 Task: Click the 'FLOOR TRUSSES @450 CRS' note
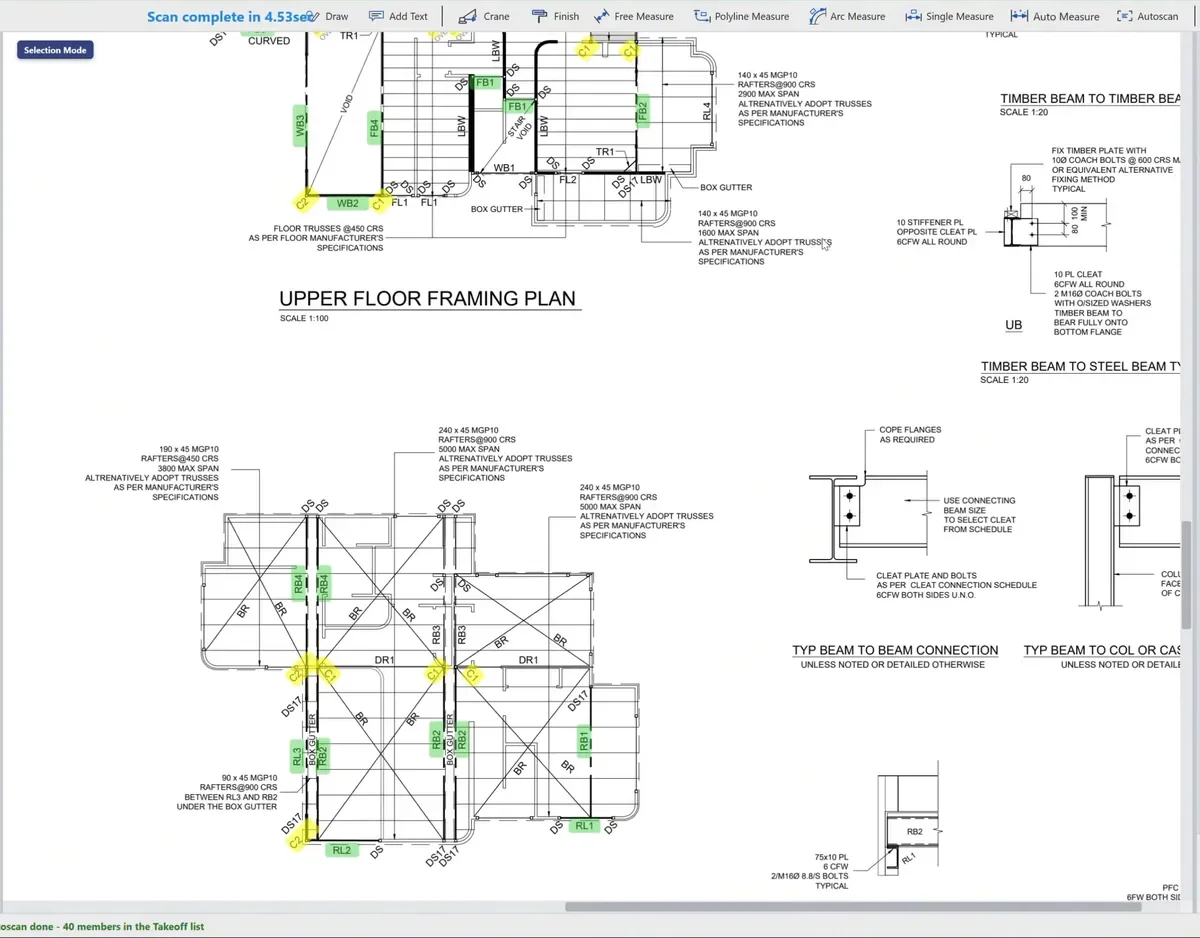click(x=328, y=228)
